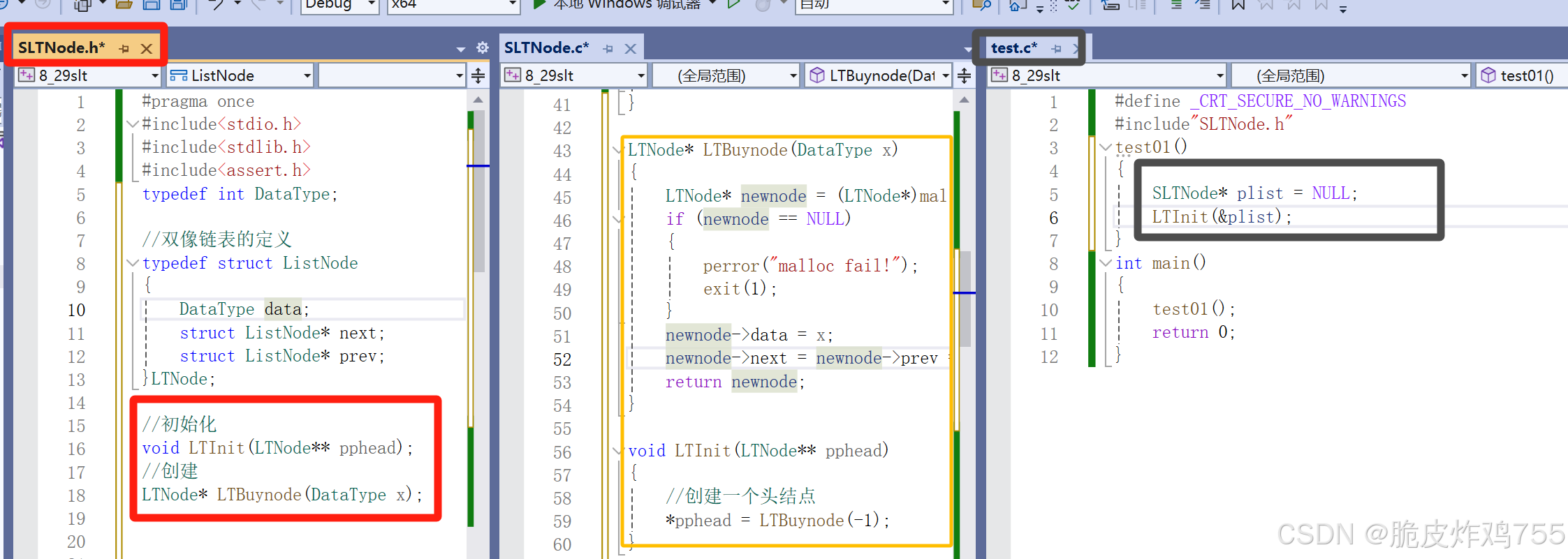Open Find in Files
Viewport: 1568px width, 559px height.
pyautogui.click(x=981, y=4)
